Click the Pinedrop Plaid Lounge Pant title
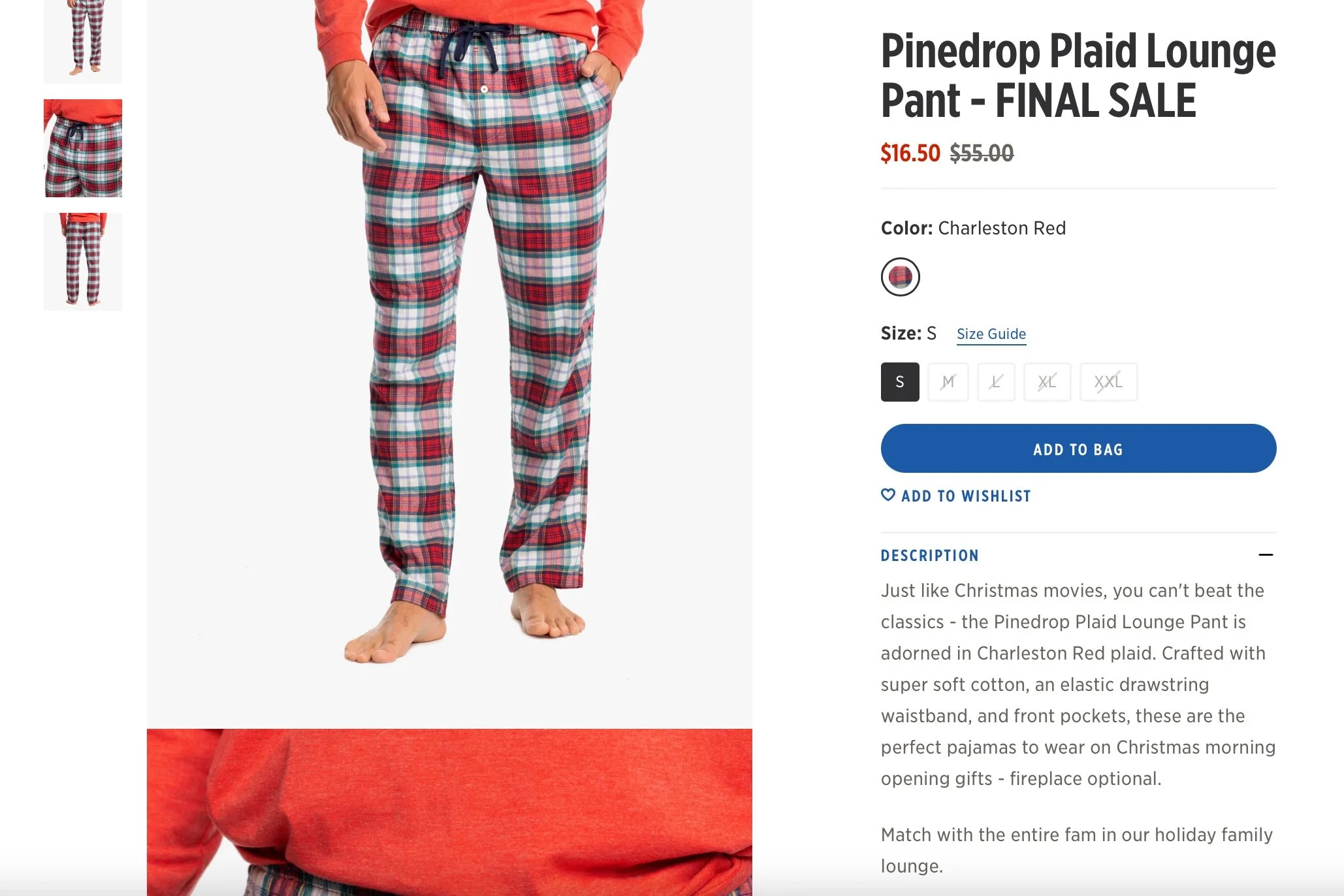Image resolution: width=1344 pixels, height=896 pixels. (1078, 76)
